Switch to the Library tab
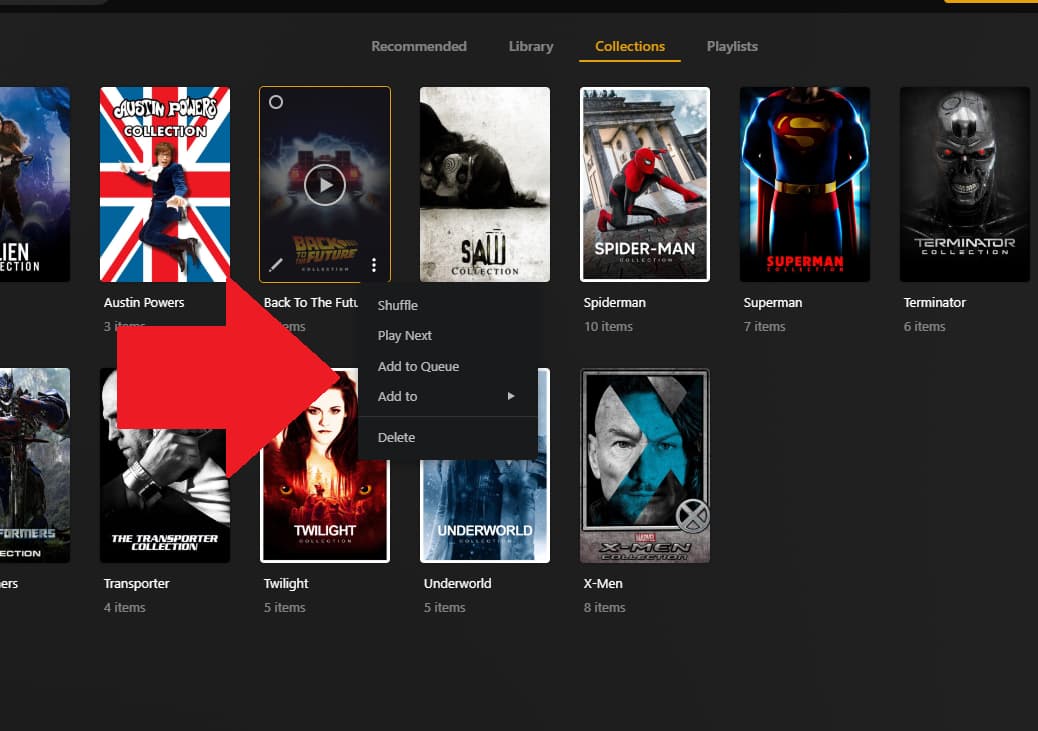This screenshot has width=1038, height=731. click(530, 46)
